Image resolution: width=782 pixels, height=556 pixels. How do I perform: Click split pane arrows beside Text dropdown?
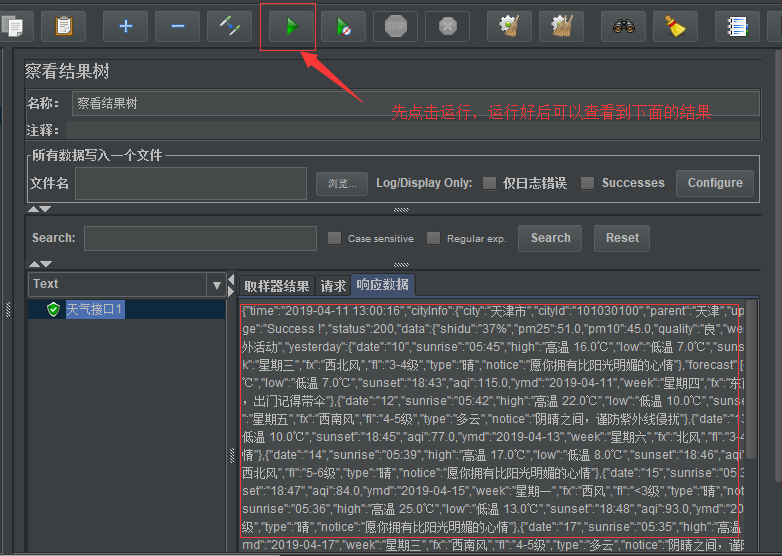pyautogui.click(x=231, y=285)
